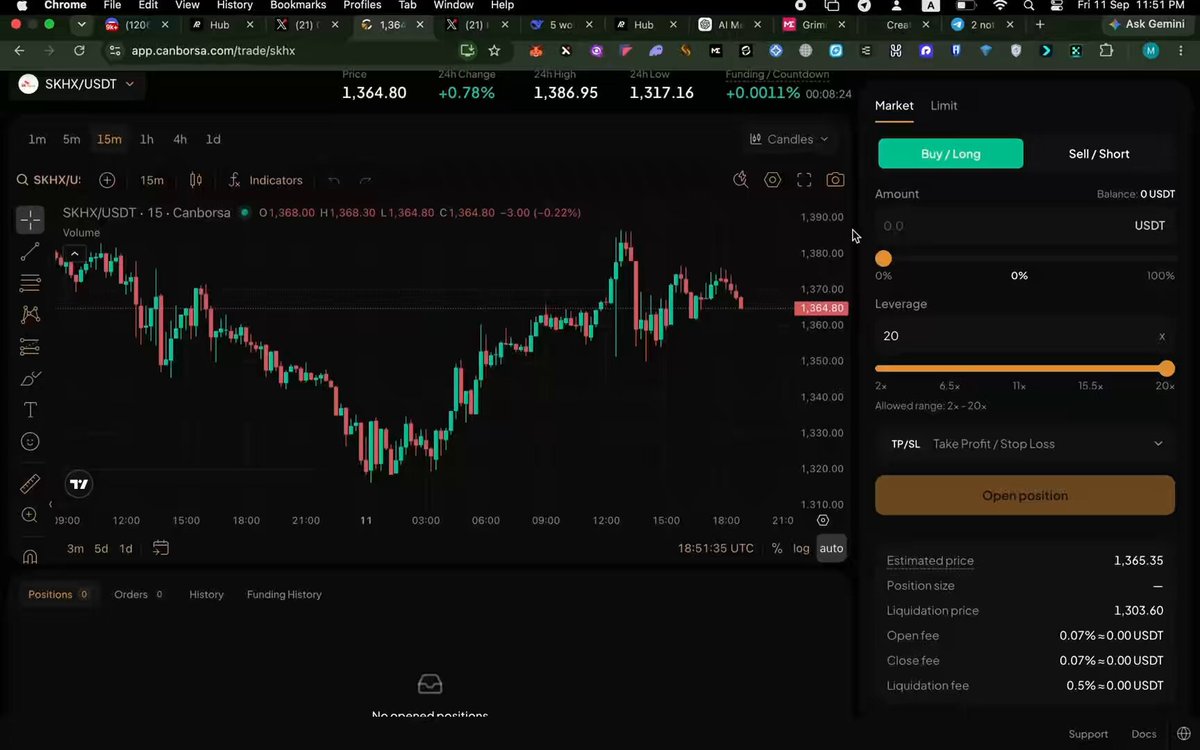Open the Fibonacci tools in the drawing sidebar

click(x=30, y=283)
